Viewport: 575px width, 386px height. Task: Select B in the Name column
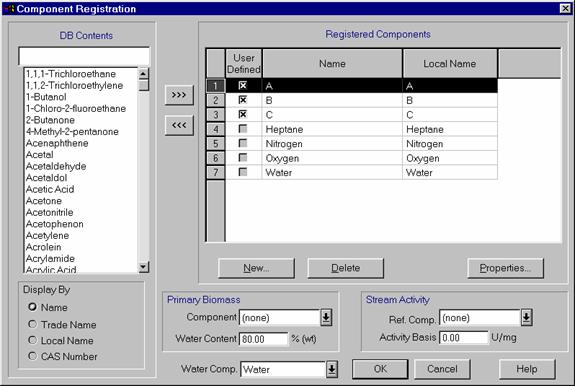(x=332, y=100)
